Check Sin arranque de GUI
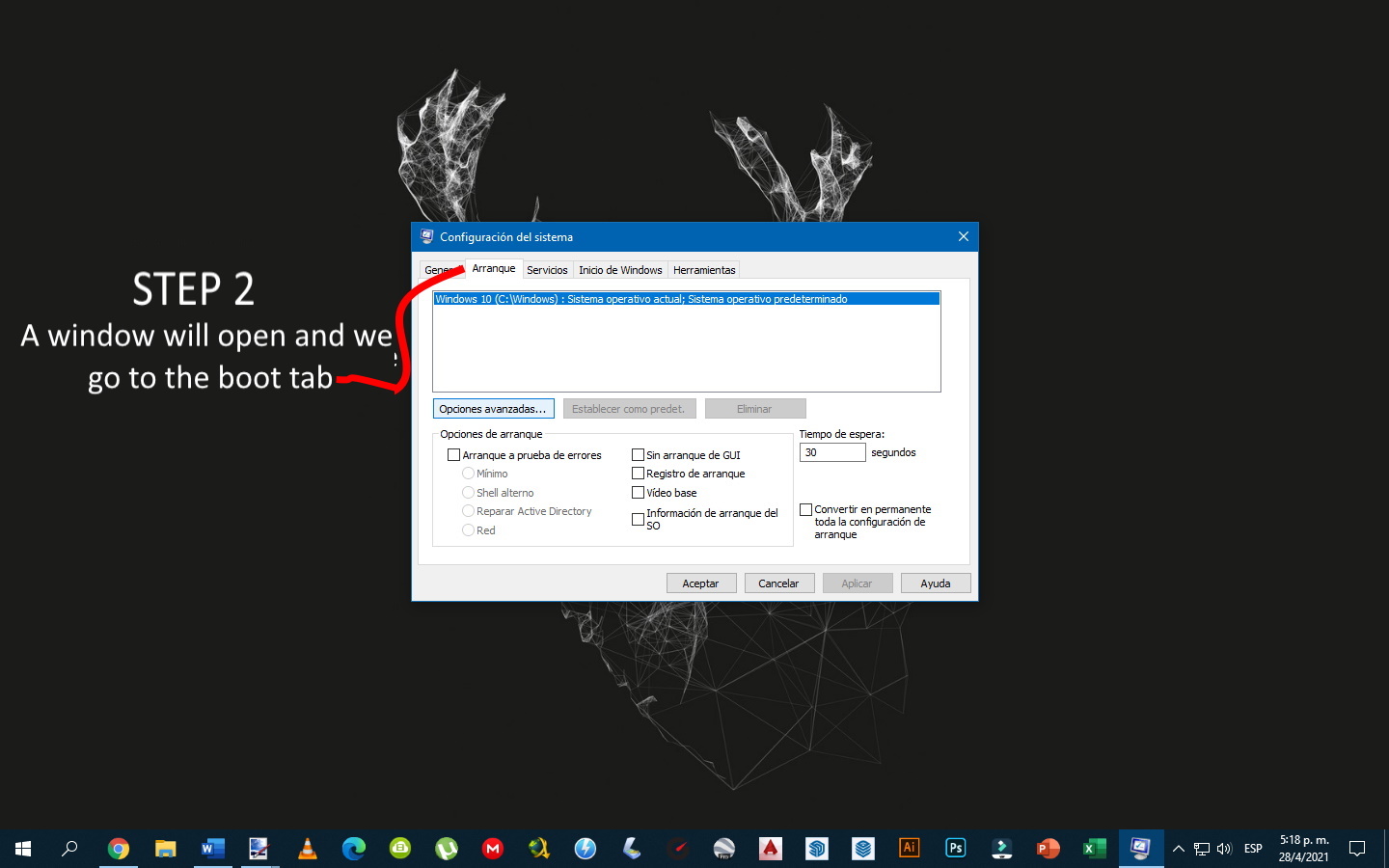1389x868 pixels. click(638, 455)
